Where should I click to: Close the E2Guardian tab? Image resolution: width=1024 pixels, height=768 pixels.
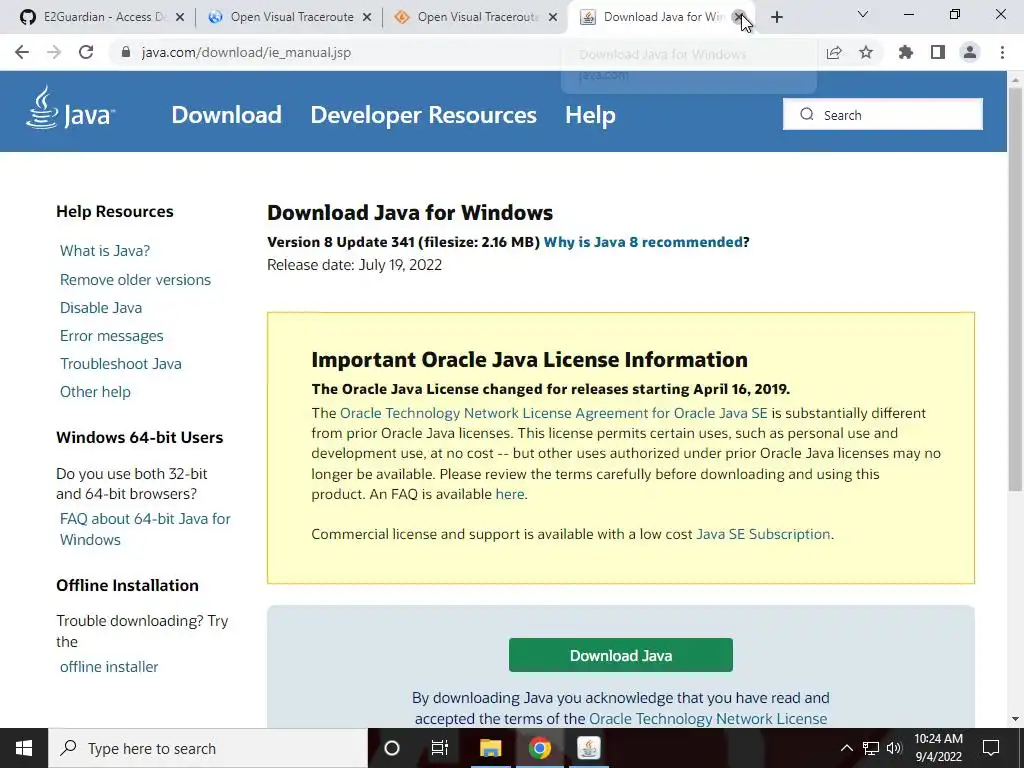[x=180, y=17]
